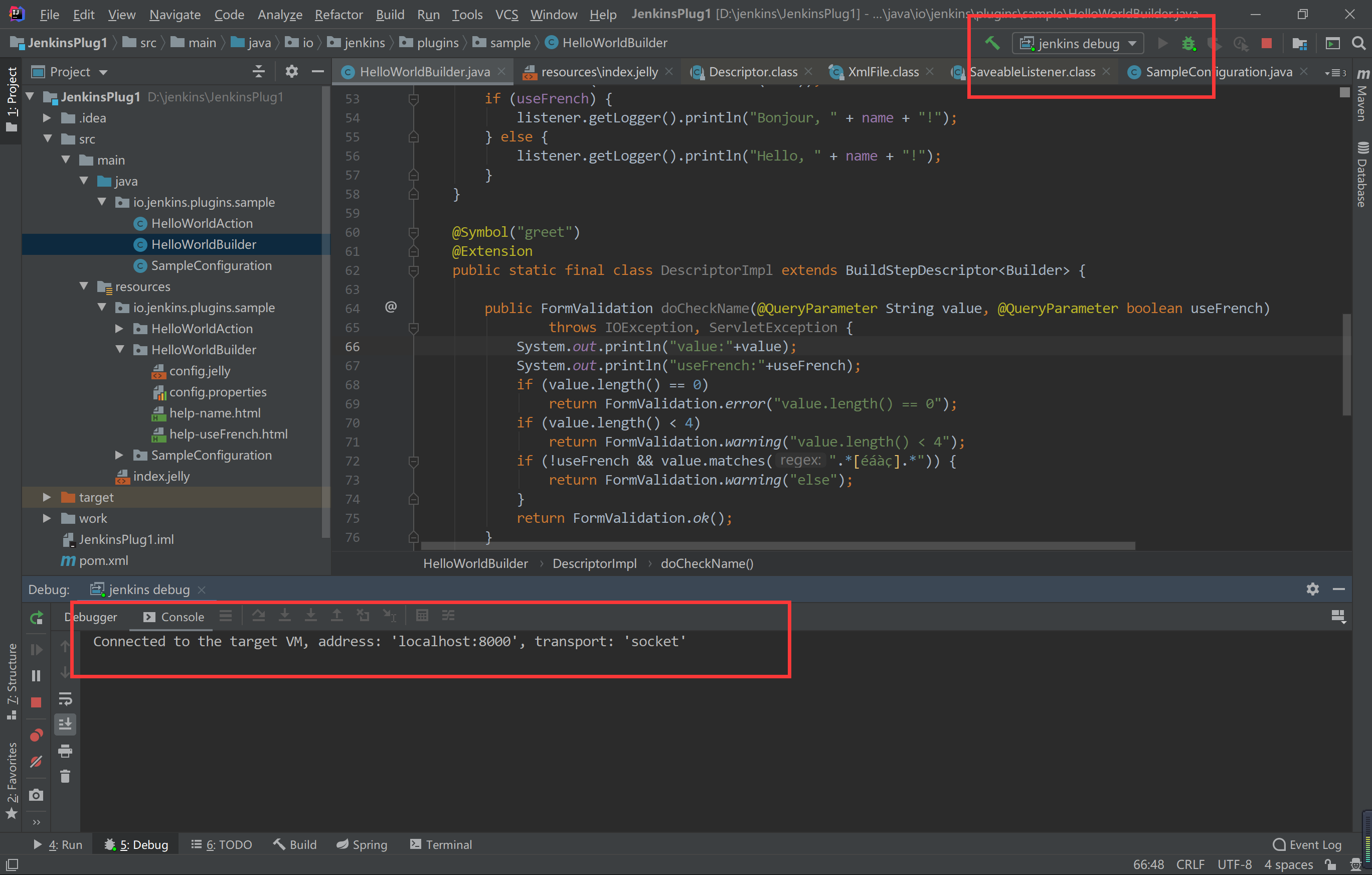Open the 6: TODO tool window button

[x=222, y=844]
